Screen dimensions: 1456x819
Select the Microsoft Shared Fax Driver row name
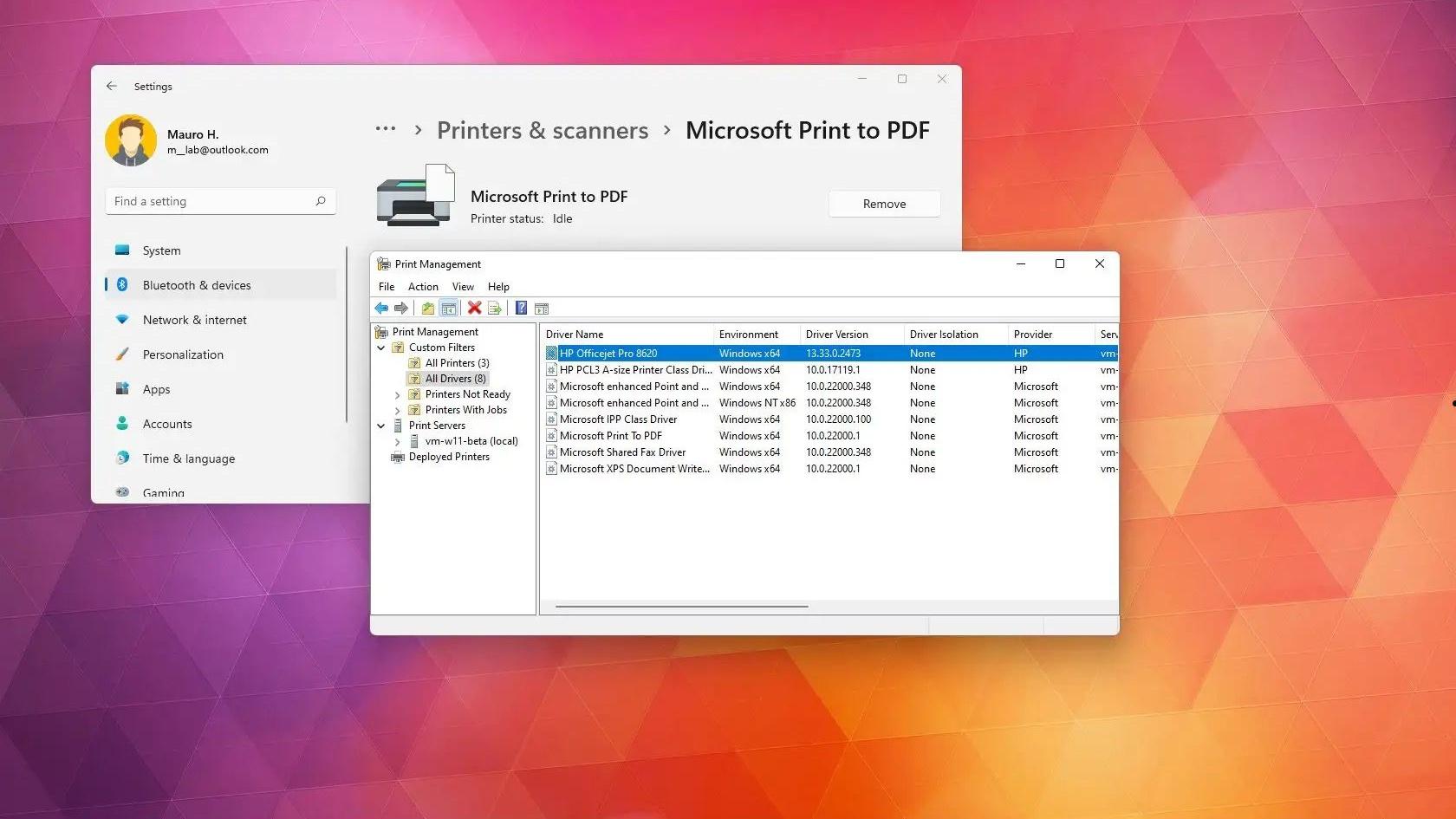(x=622, y=452)
